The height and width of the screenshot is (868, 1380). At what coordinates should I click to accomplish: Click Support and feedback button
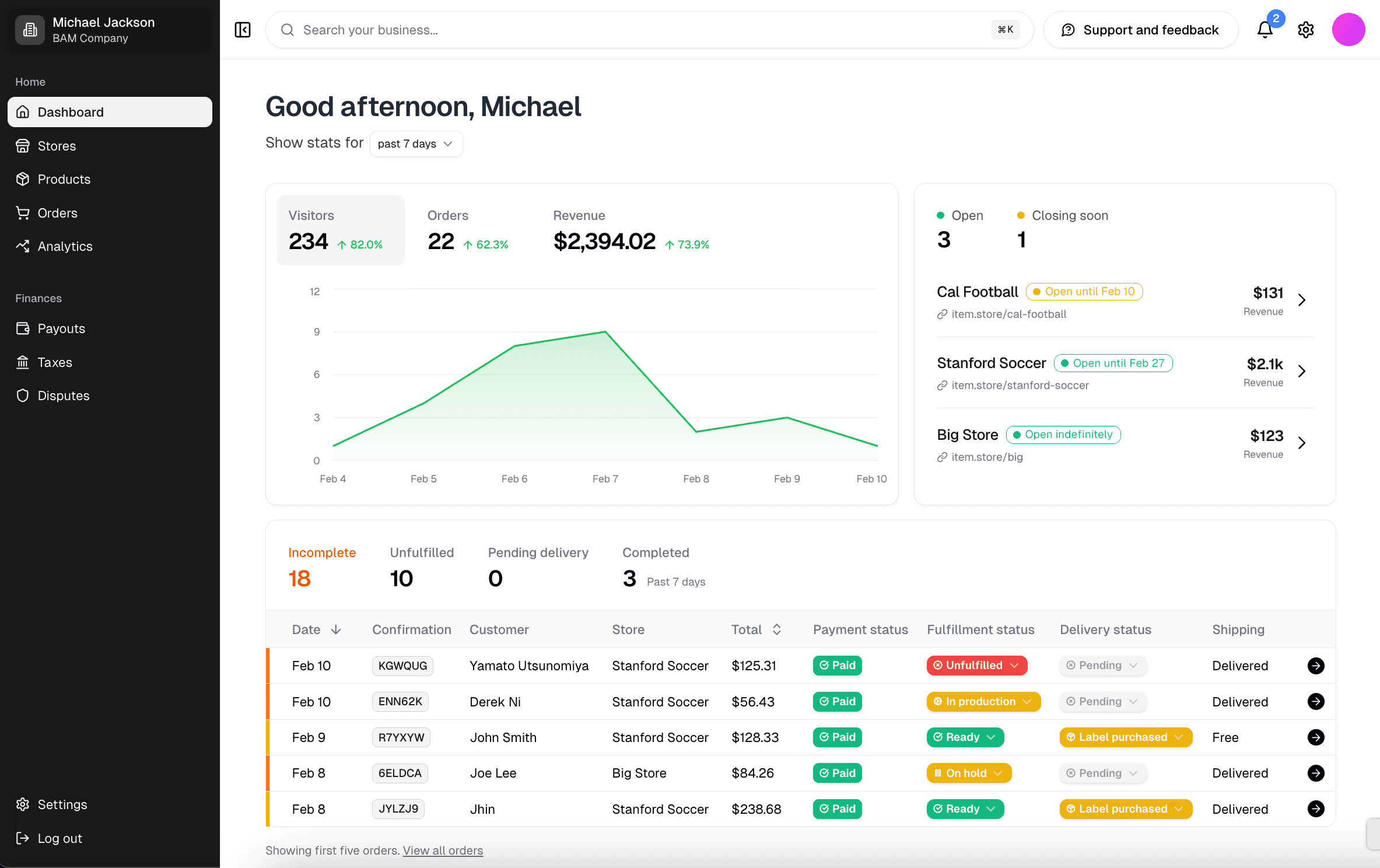[x=1140, y=30]
